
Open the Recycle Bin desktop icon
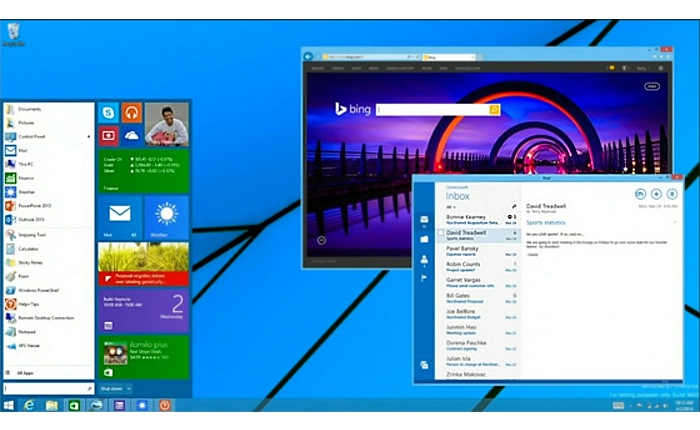coord(13,34)
